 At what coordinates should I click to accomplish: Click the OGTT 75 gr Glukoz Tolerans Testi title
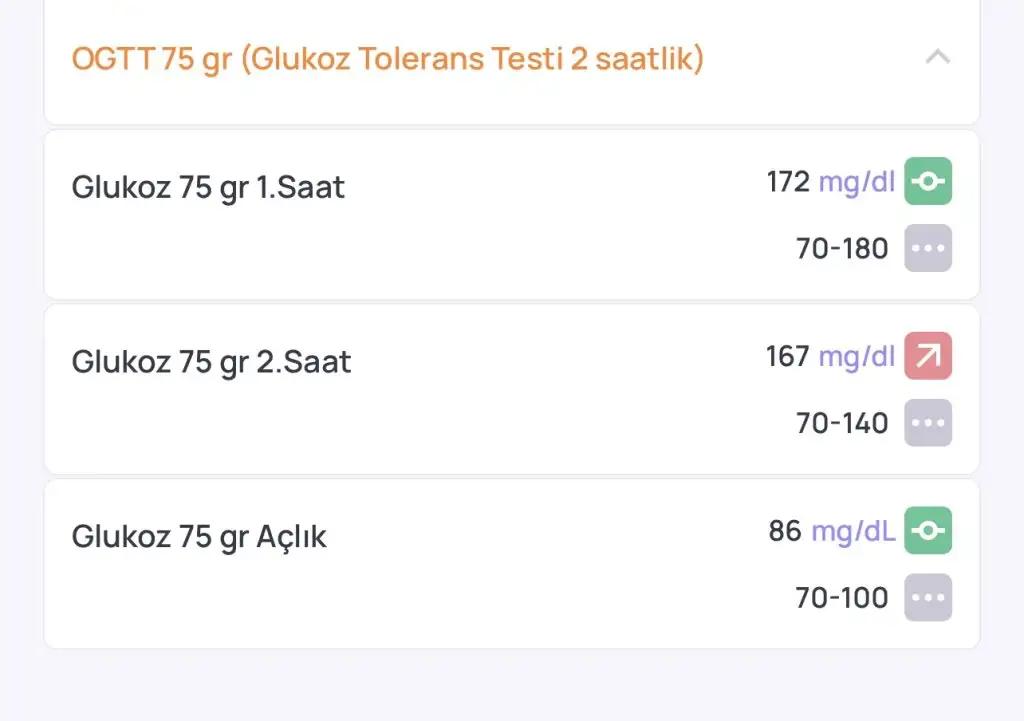click(388, 59)
